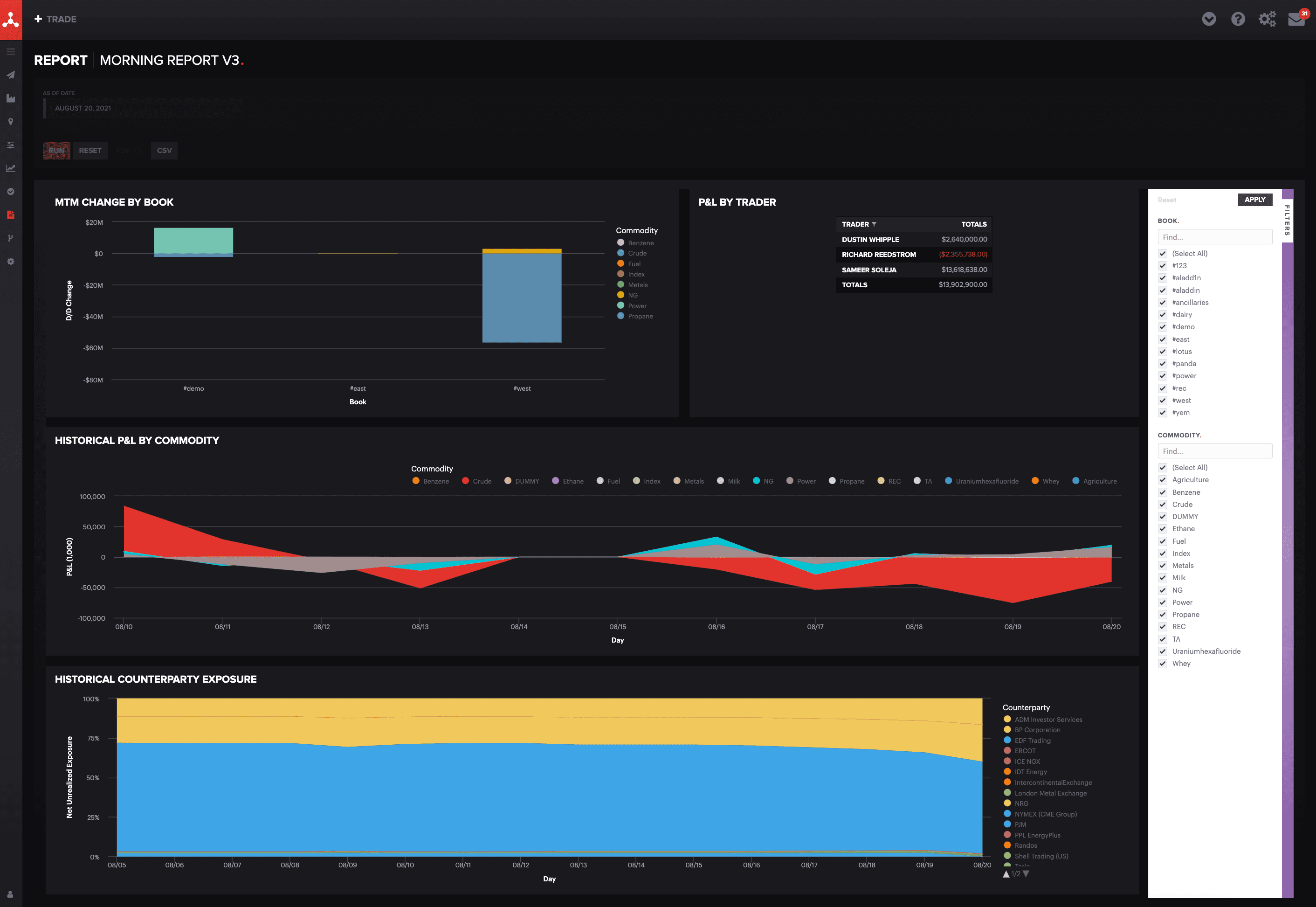This screenshot has height=907, width=1316.
Task: Click the NG legend color swatch
Action: [756, 481]
